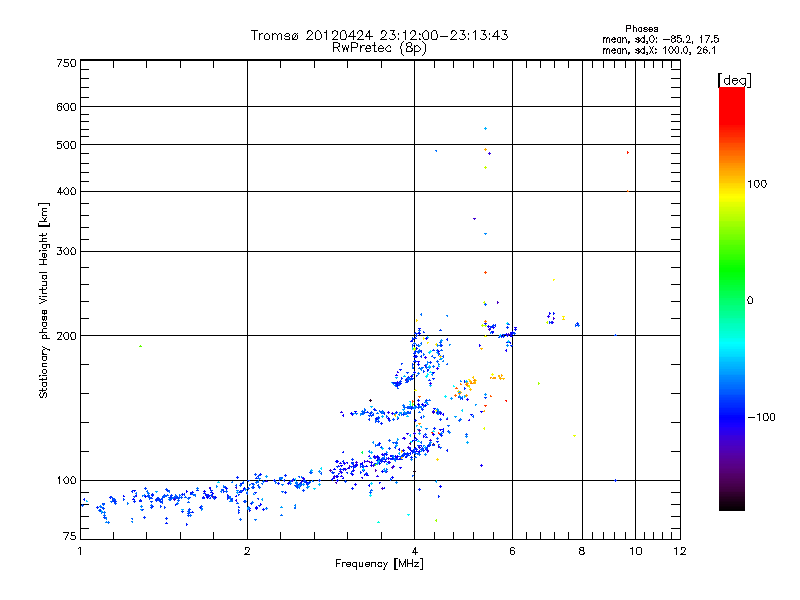Click the x-axis tick label '8'
The width and height of the screenshot is (800, 600).
click(582, 551)
